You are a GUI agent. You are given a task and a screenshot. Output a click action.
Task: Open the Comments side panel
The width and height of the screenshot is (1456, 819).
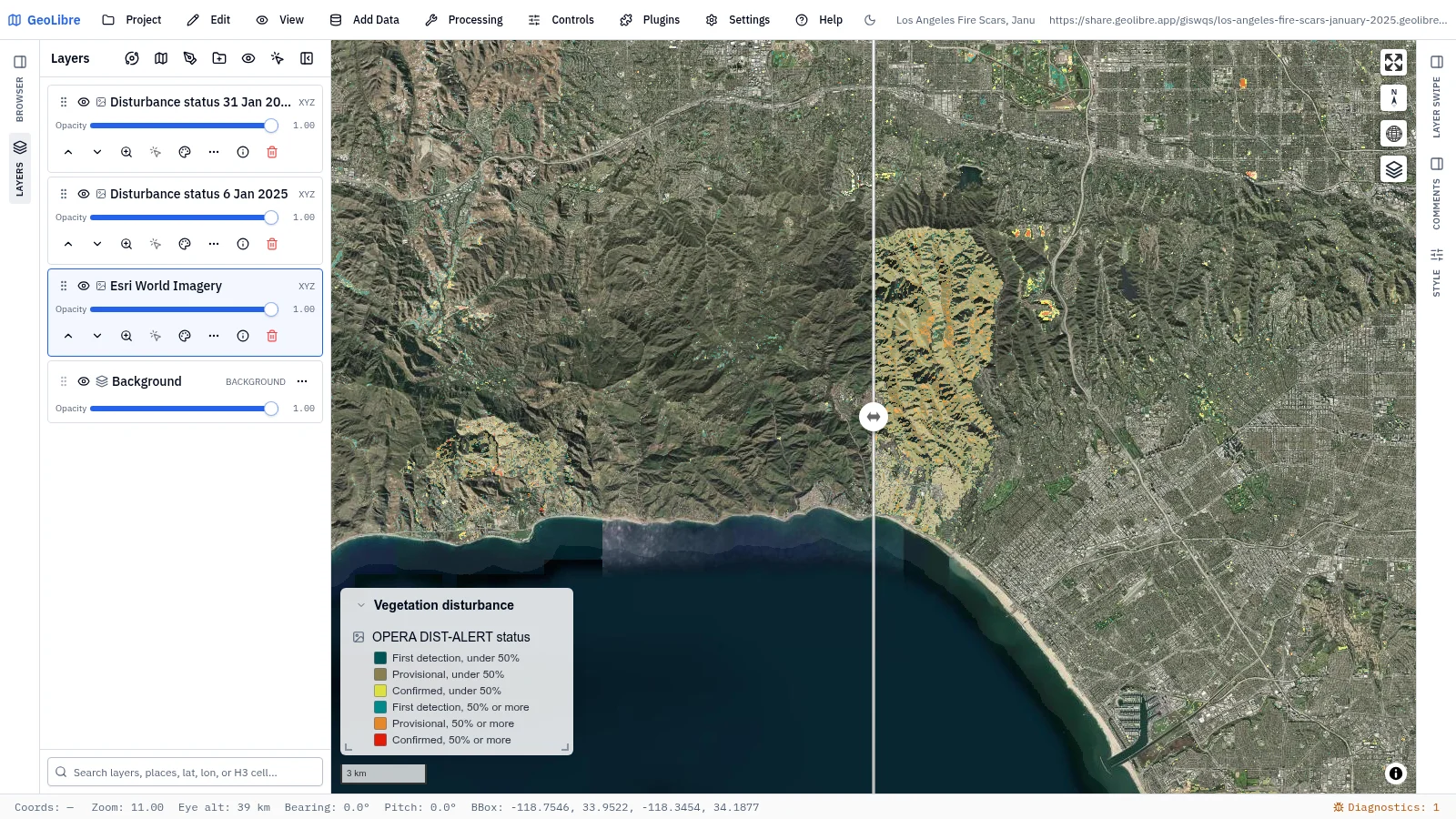1437,193
